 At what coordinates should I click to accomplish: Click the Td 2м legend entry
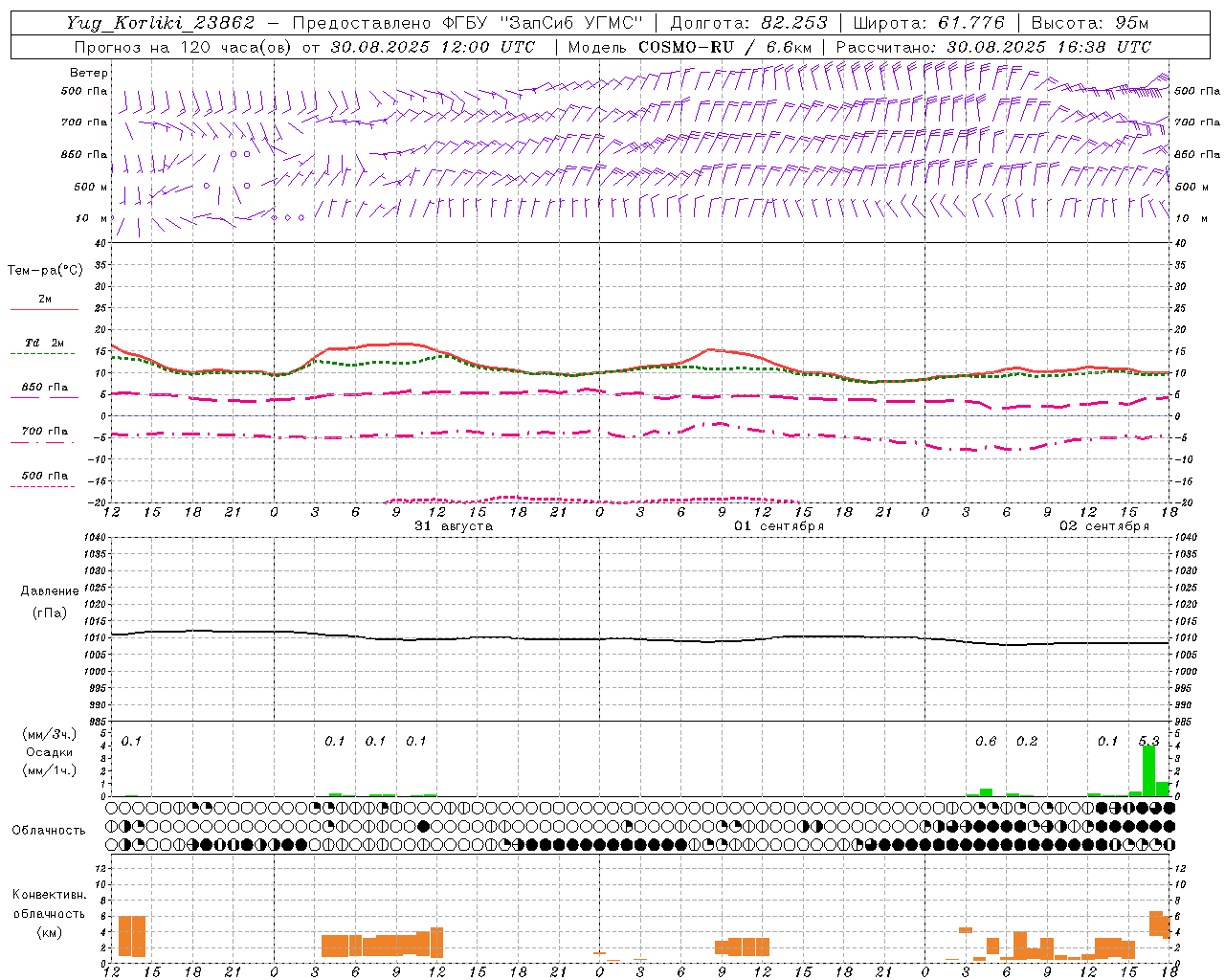point(44,343)
